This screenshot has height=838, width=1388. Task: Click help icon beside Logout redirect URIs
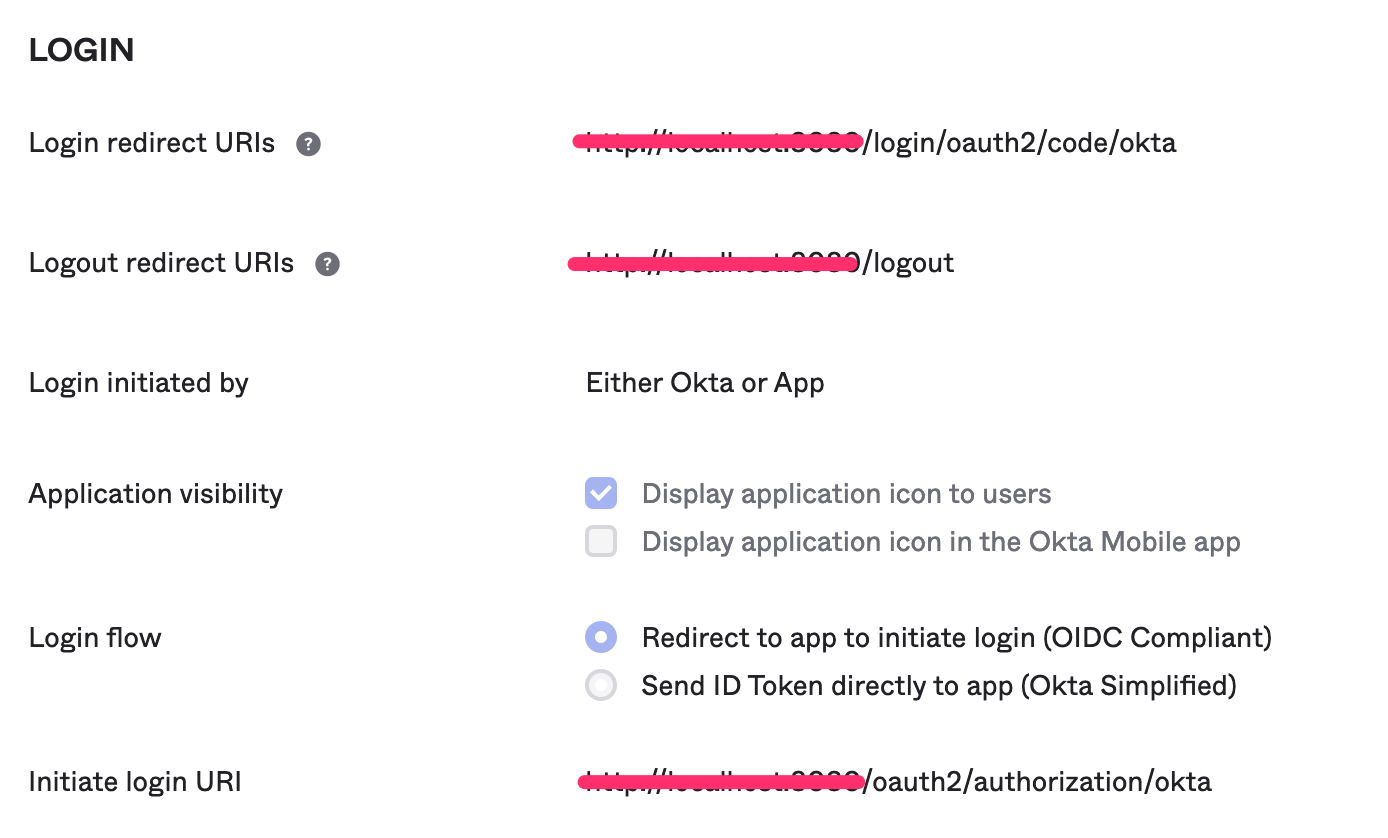(327, 264)
